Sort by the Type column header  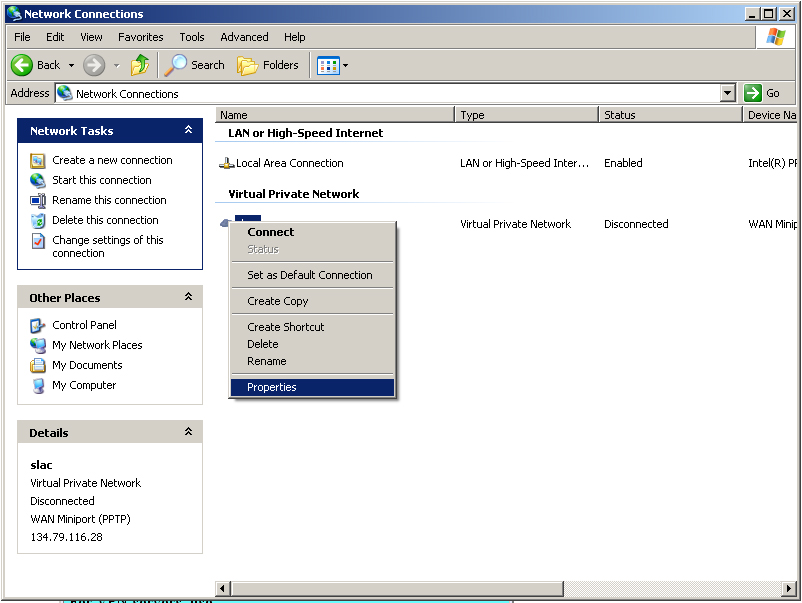[527, 115]
